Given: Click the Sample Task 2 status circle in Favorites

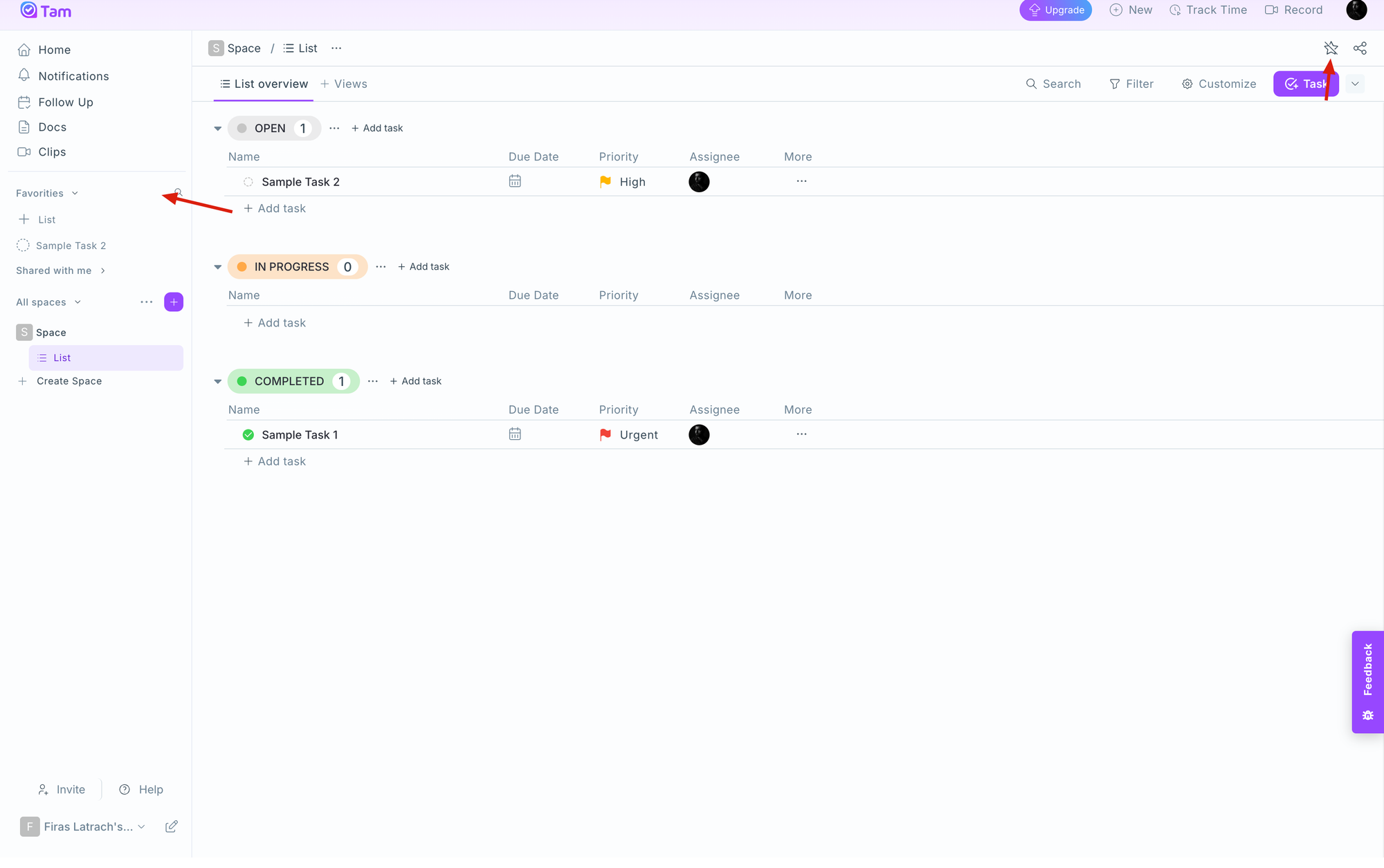Looking at the screenshot, I should (x=23, y=246).
